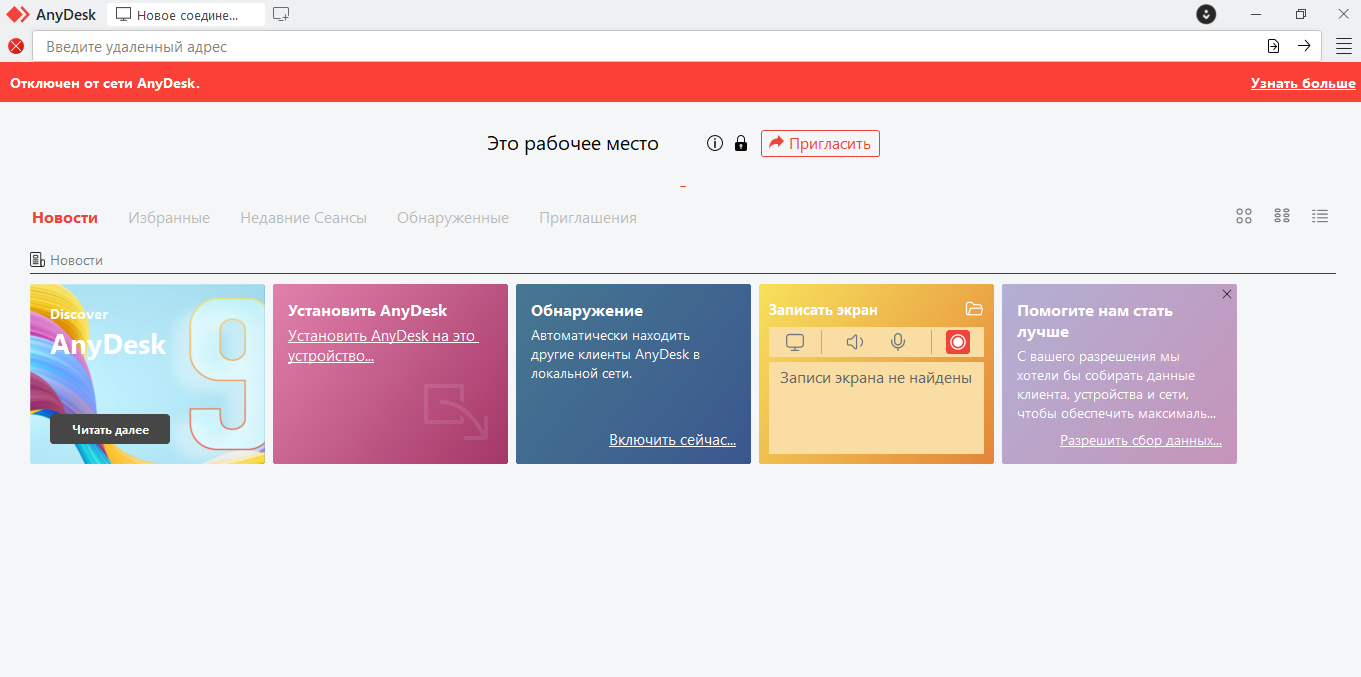The image size is (1361, 677).
Task: Click the Пригласить button
Action: (820, 143)
